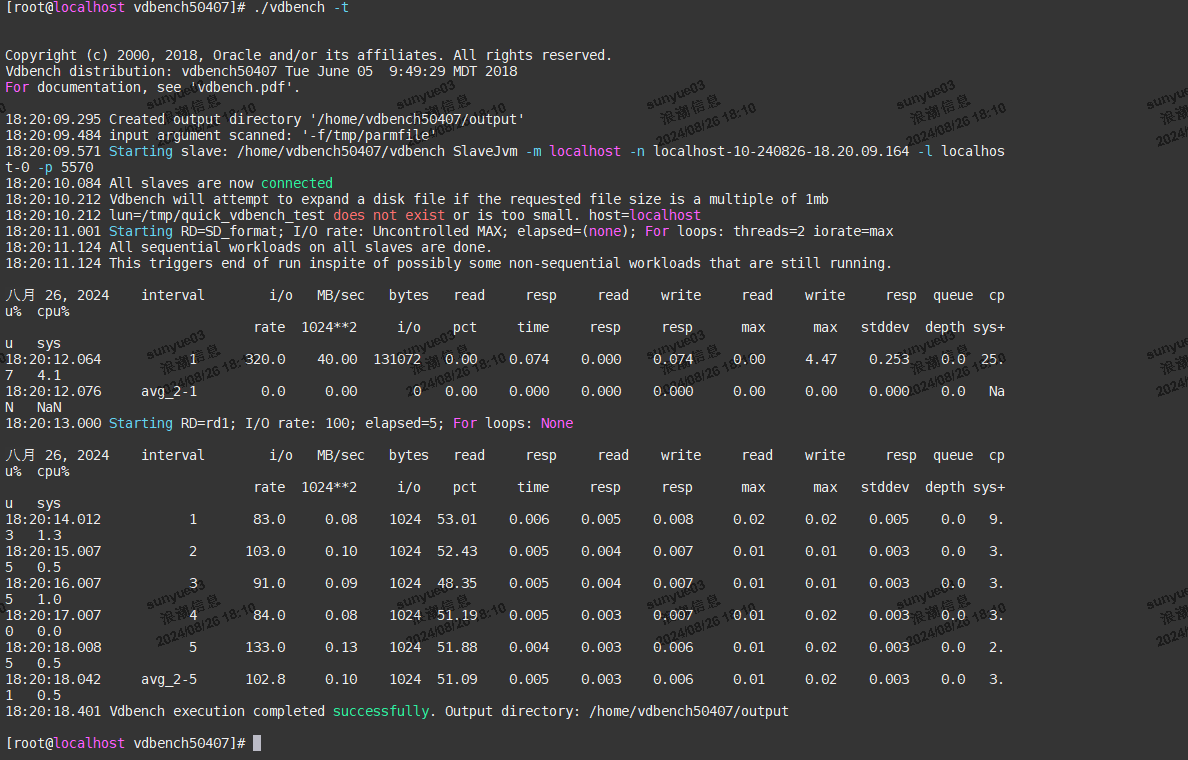Click the queue depth column header

click(x=949, y=310)
